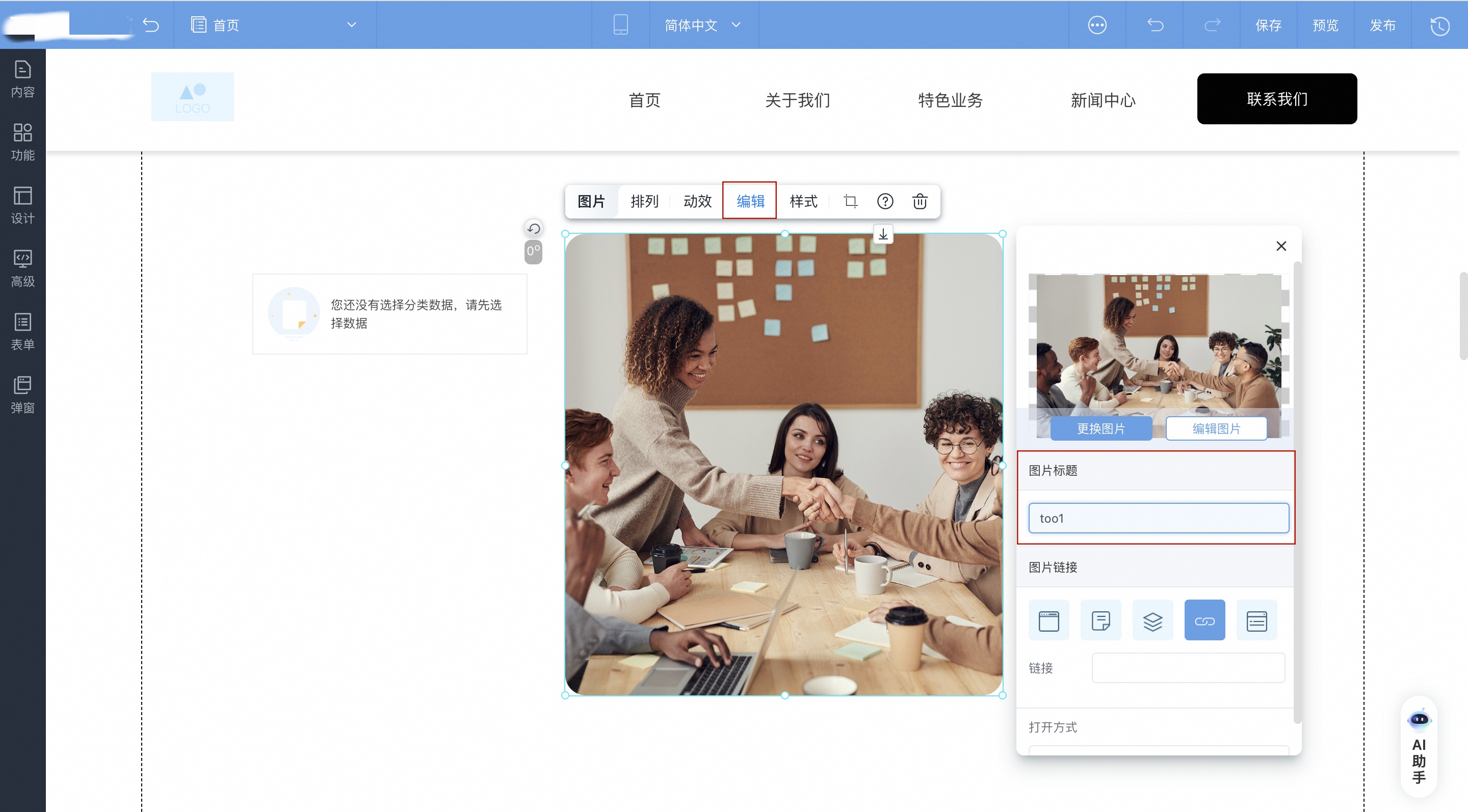Screen dimensions: 1468x812
Task: Click the 图片标题 text input field
Action: click(x=1158, y=518)
